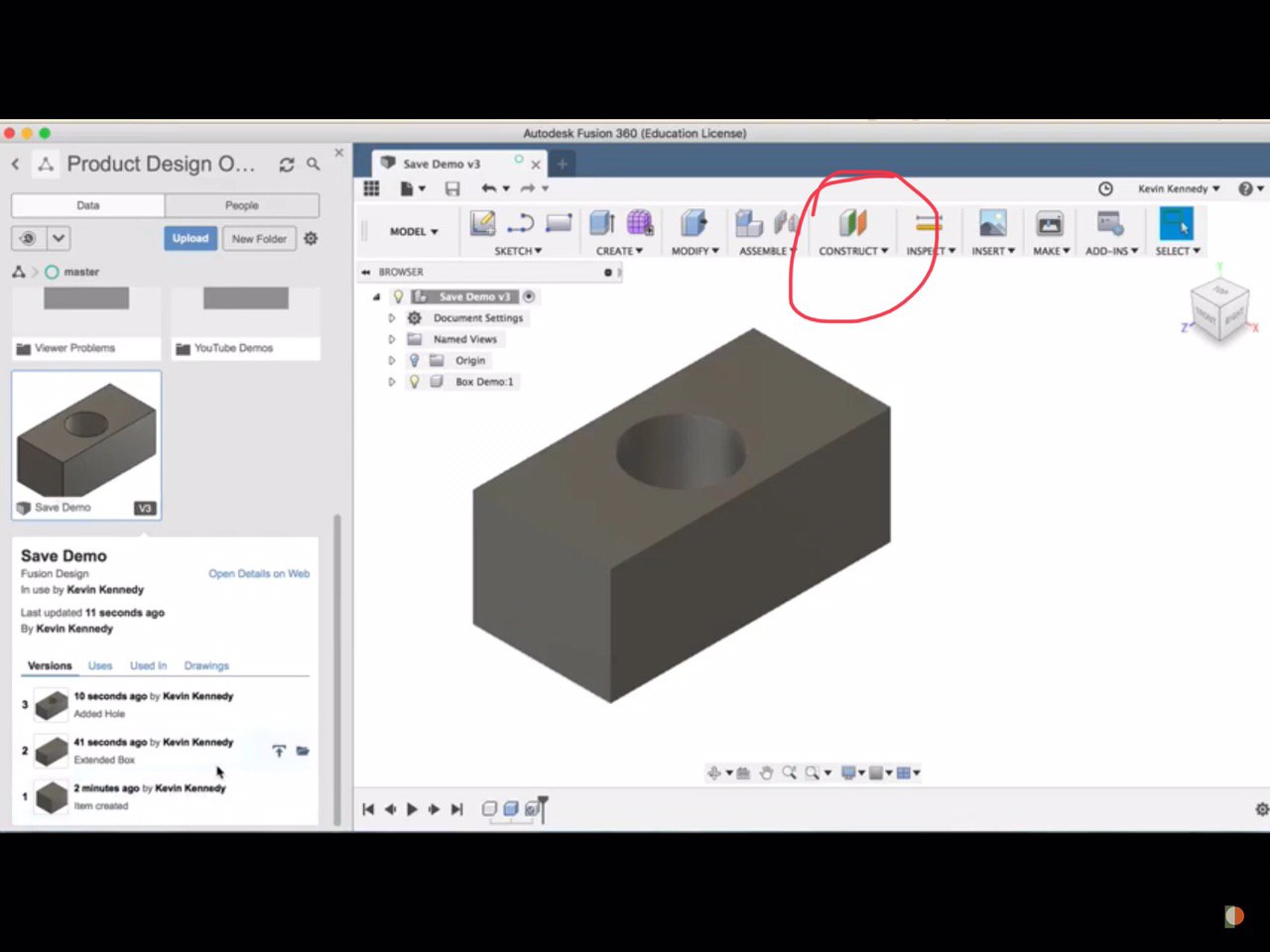The image size is (1270, 952).
Task: Open the MODEL workspace dropdown
Action: tap(414, 231)
